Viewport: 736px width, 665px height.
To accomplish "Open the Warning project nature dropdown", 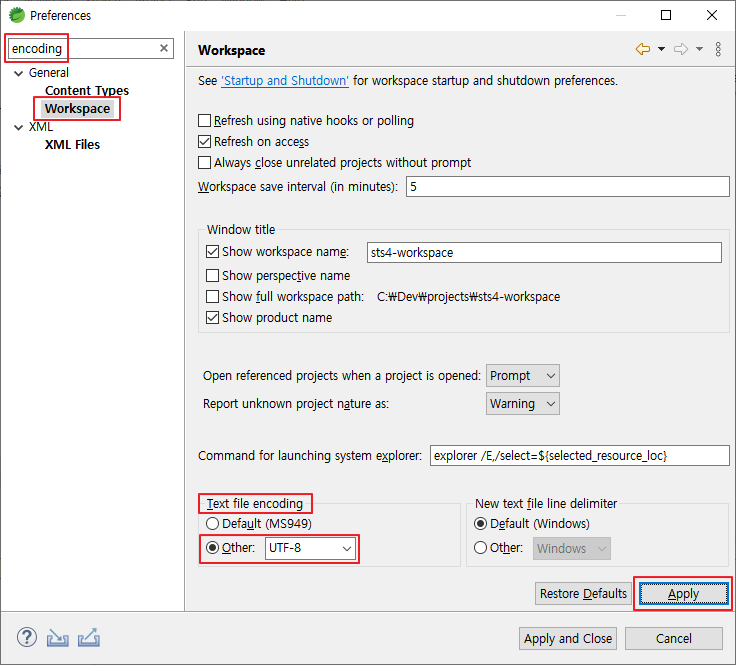I will pos(522,404).
